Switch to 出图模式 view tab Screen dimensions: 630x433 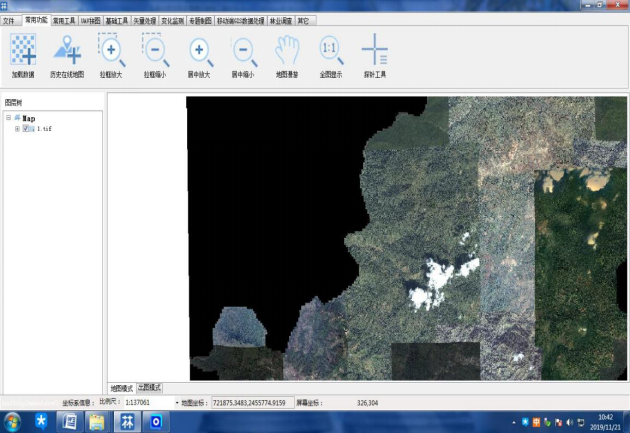pyautogui.click(x=150, y=387)
